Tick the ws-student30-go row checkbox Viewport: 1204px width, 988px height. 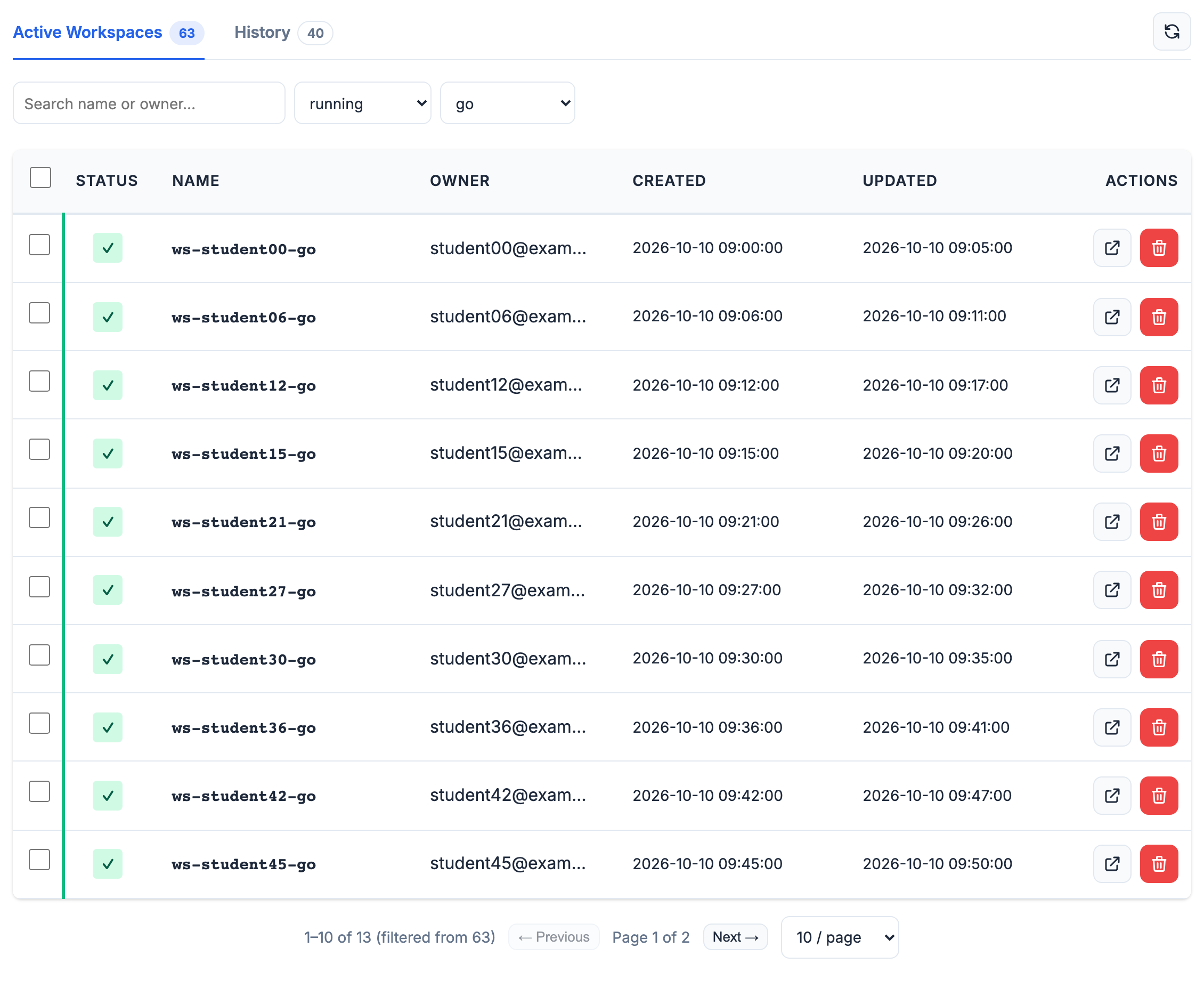[39, 655]
